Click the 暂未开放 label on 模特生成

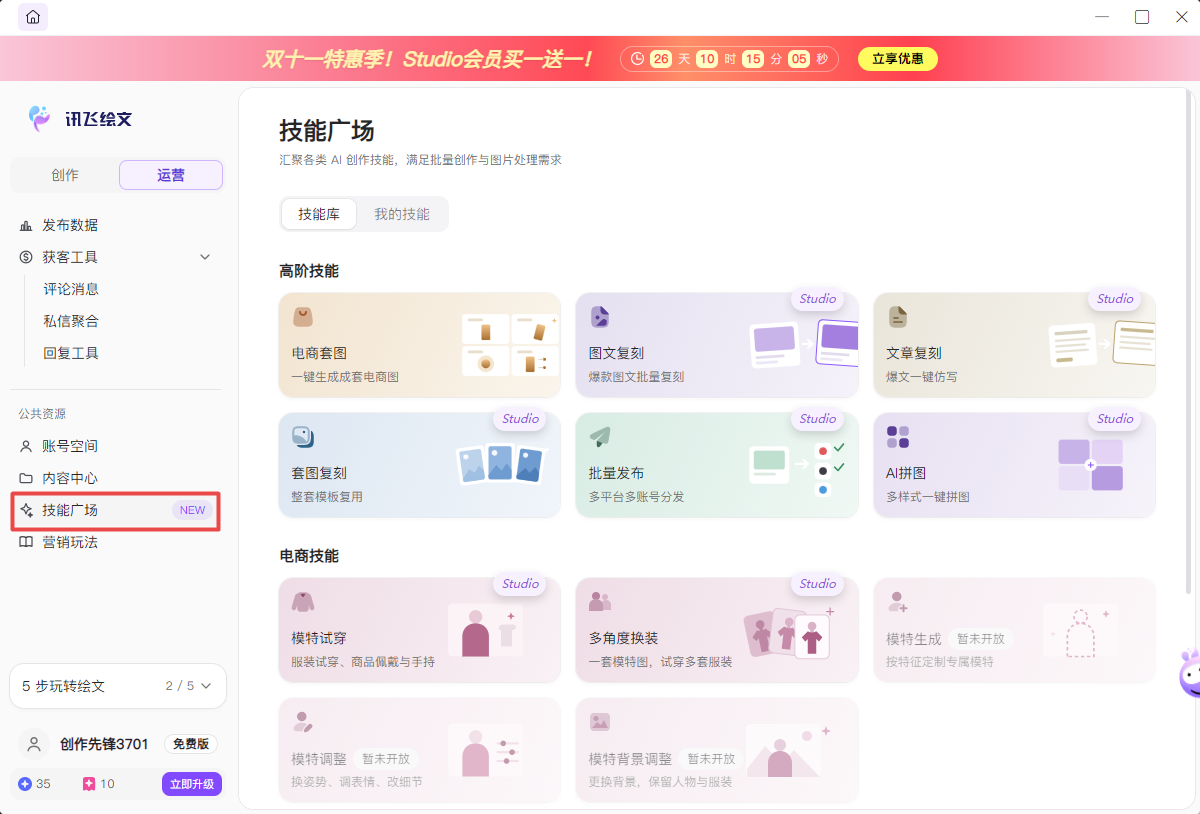tap(980, 638)
